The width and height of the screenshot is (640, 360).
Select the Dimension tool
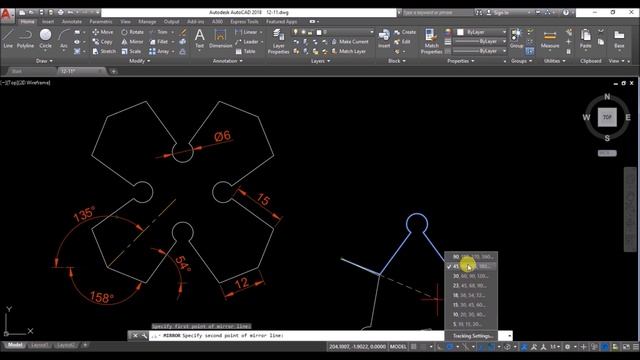click(220, 38)
